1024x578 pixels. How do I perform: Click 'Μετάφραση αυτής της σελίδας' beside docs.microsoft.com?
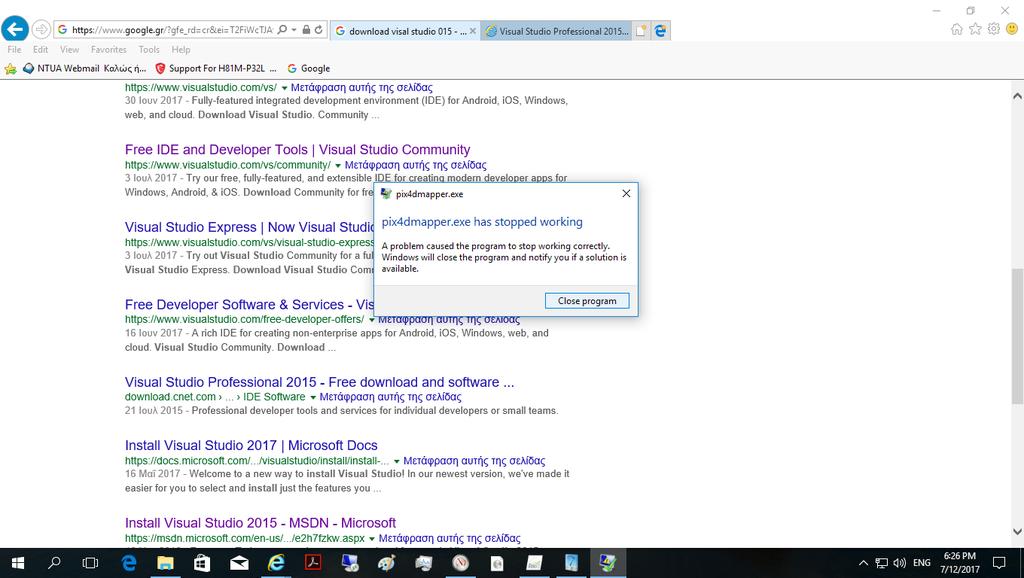[x=474, y=461]
